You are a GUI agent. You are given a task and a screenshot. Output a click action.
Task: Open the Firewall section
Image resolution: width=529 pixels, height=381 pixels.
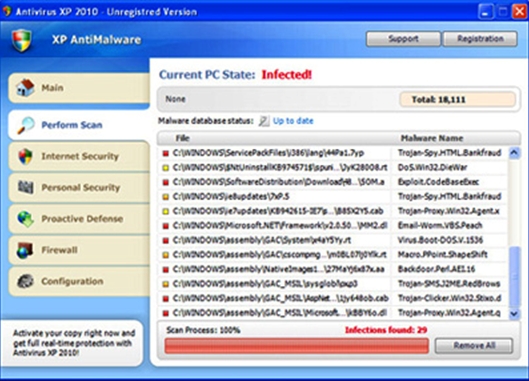[79, 250]
